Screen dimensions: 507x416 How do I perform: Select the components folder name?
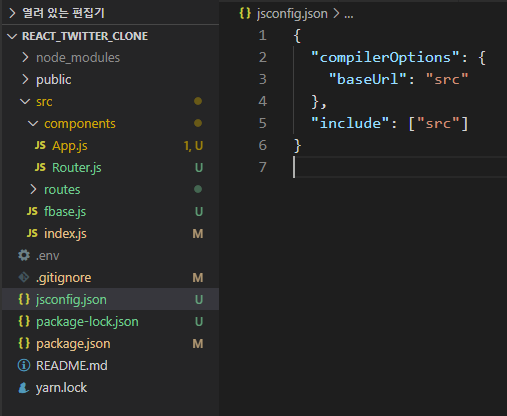(x=80, y=124)
